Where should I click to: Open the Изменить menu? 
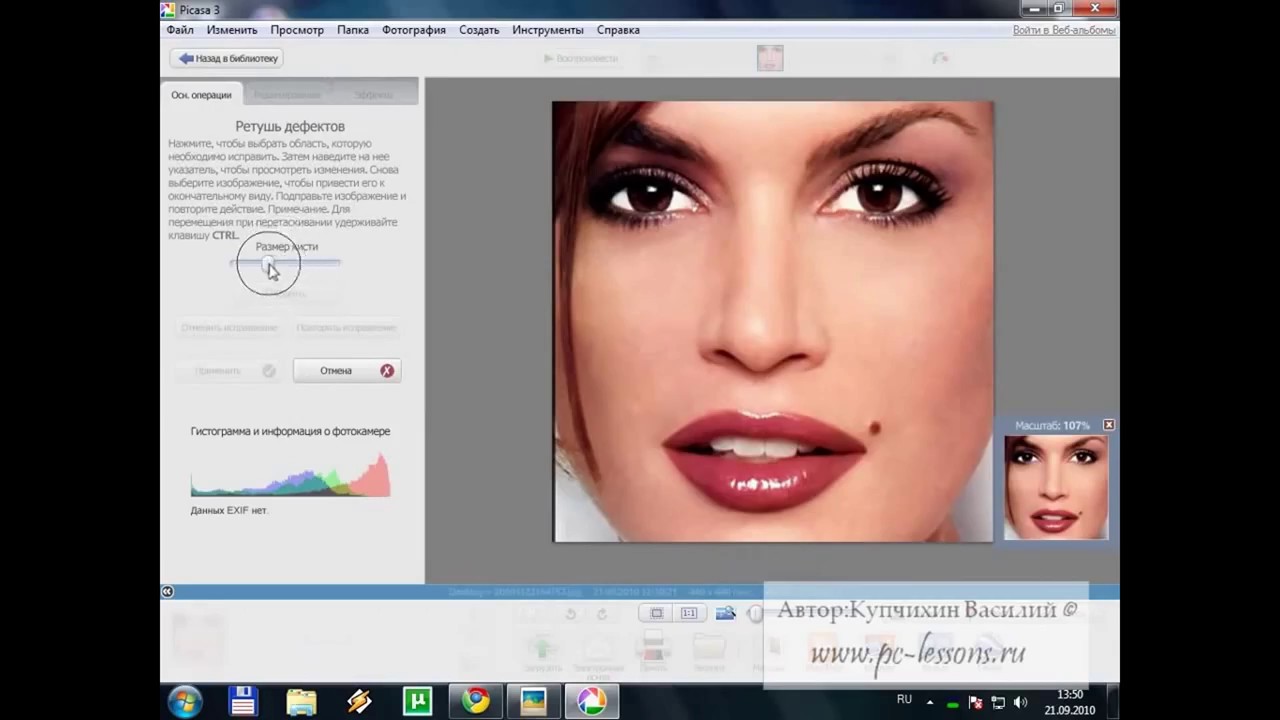pyautogui.click(x=232, y=30)
